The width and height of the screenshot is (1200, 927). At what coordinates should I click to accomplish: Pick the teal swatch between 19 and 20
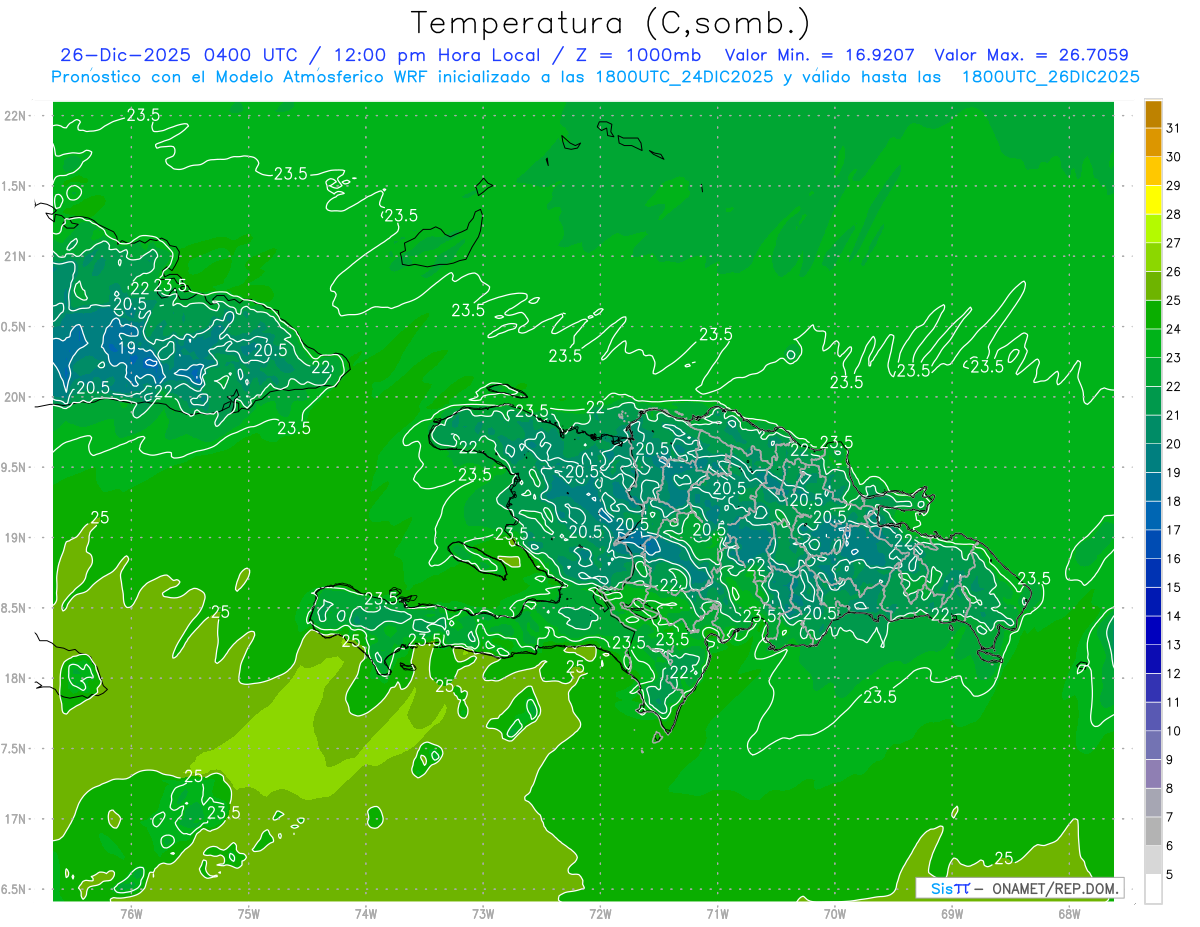tap(1153, 458)
